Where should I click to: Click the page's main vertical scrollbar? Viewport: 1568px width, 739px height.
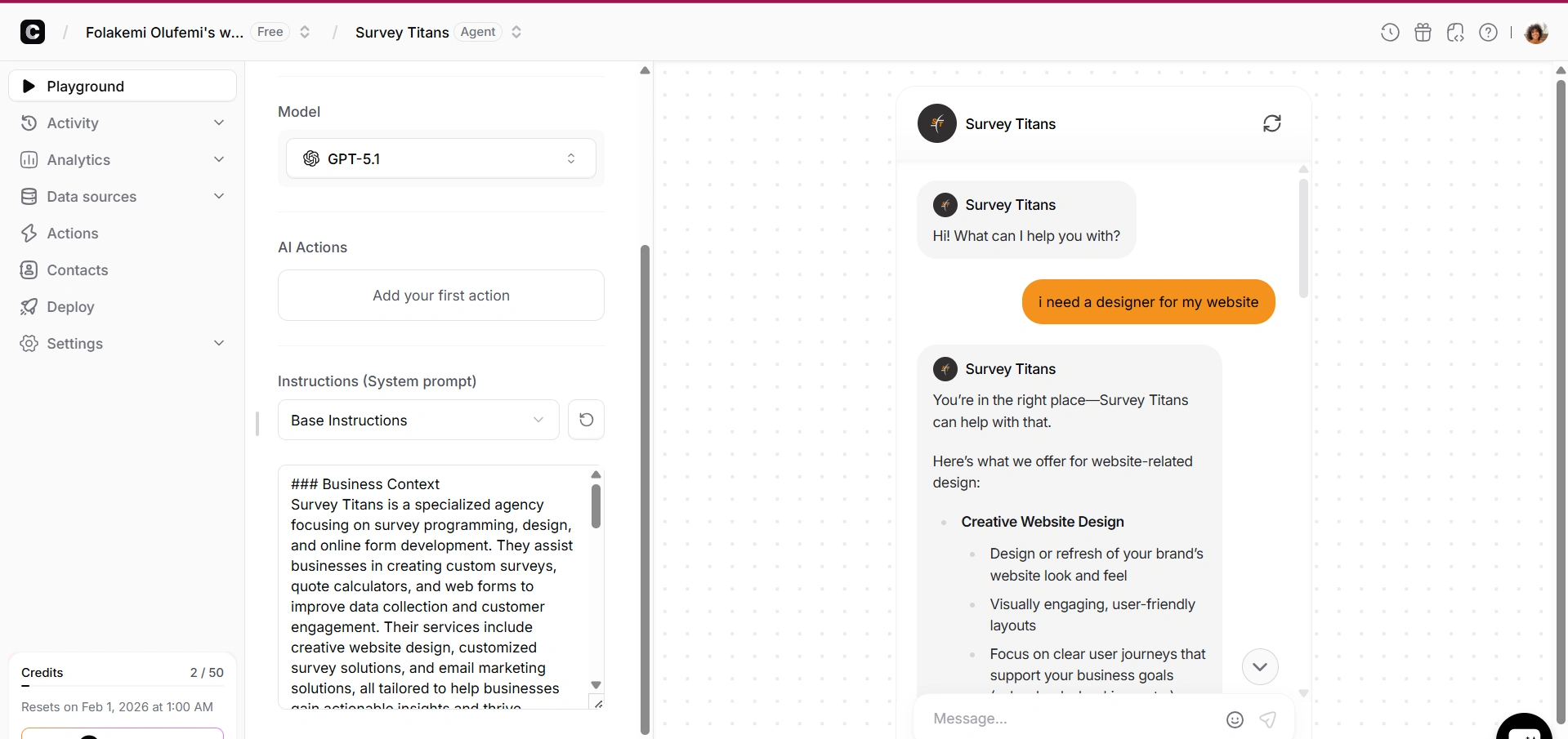1561,401
